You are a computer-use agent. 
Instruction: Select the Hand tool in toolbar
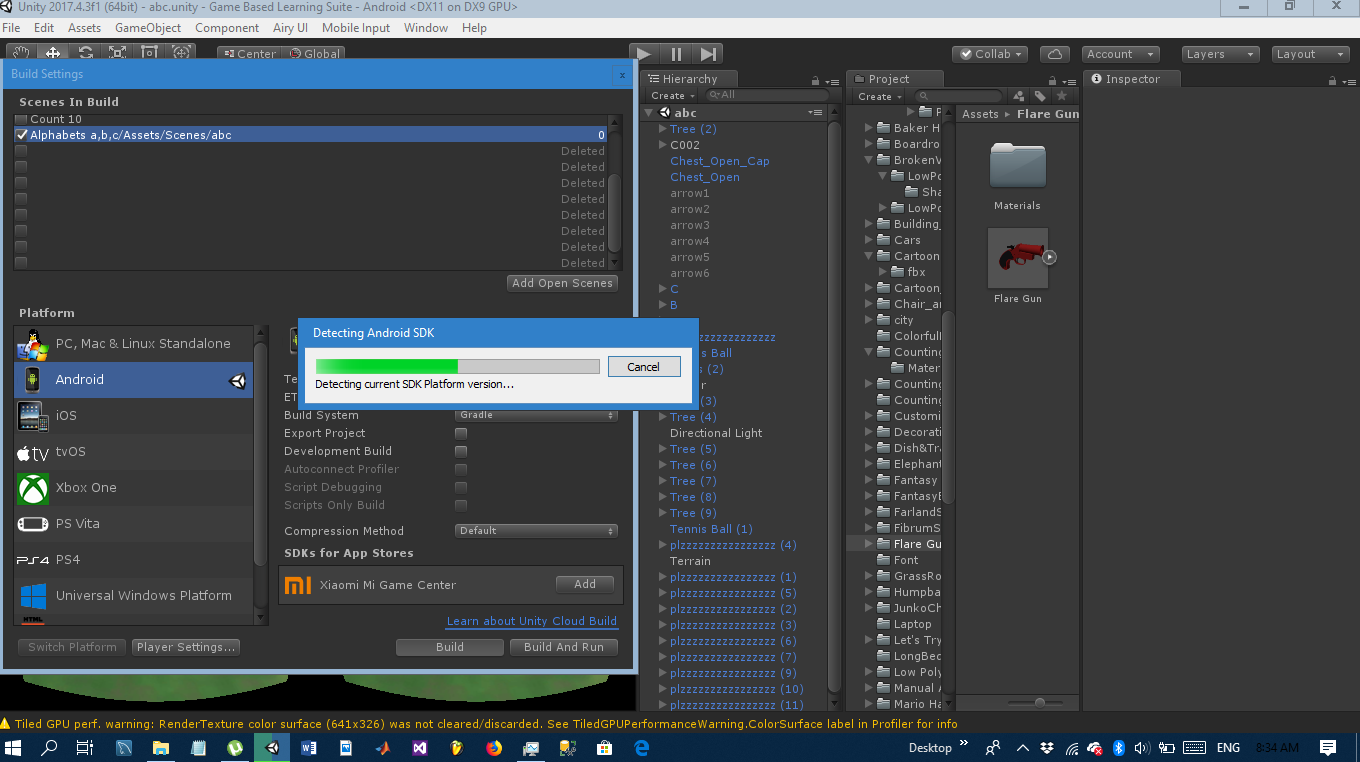click(x=21, y=53)
